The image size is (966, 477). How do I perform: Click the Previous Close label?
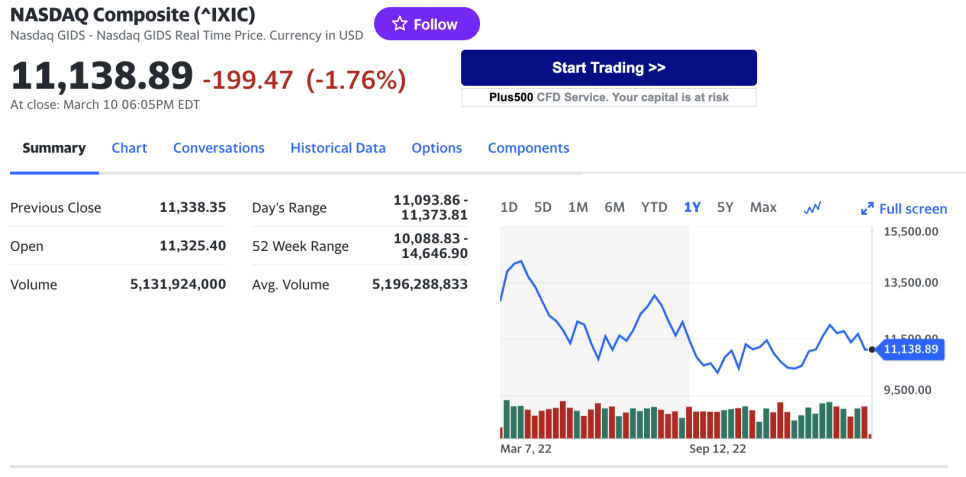pos(55,208)
